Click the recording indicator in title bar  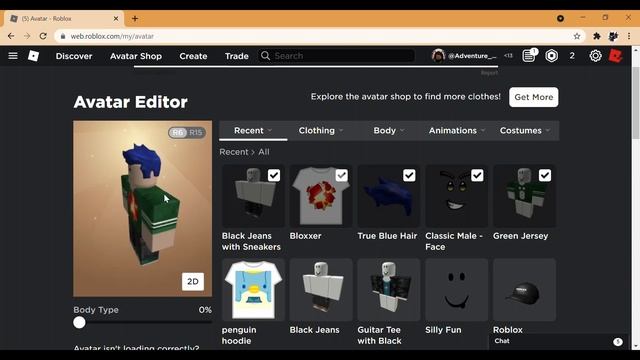tap(560, 18)
